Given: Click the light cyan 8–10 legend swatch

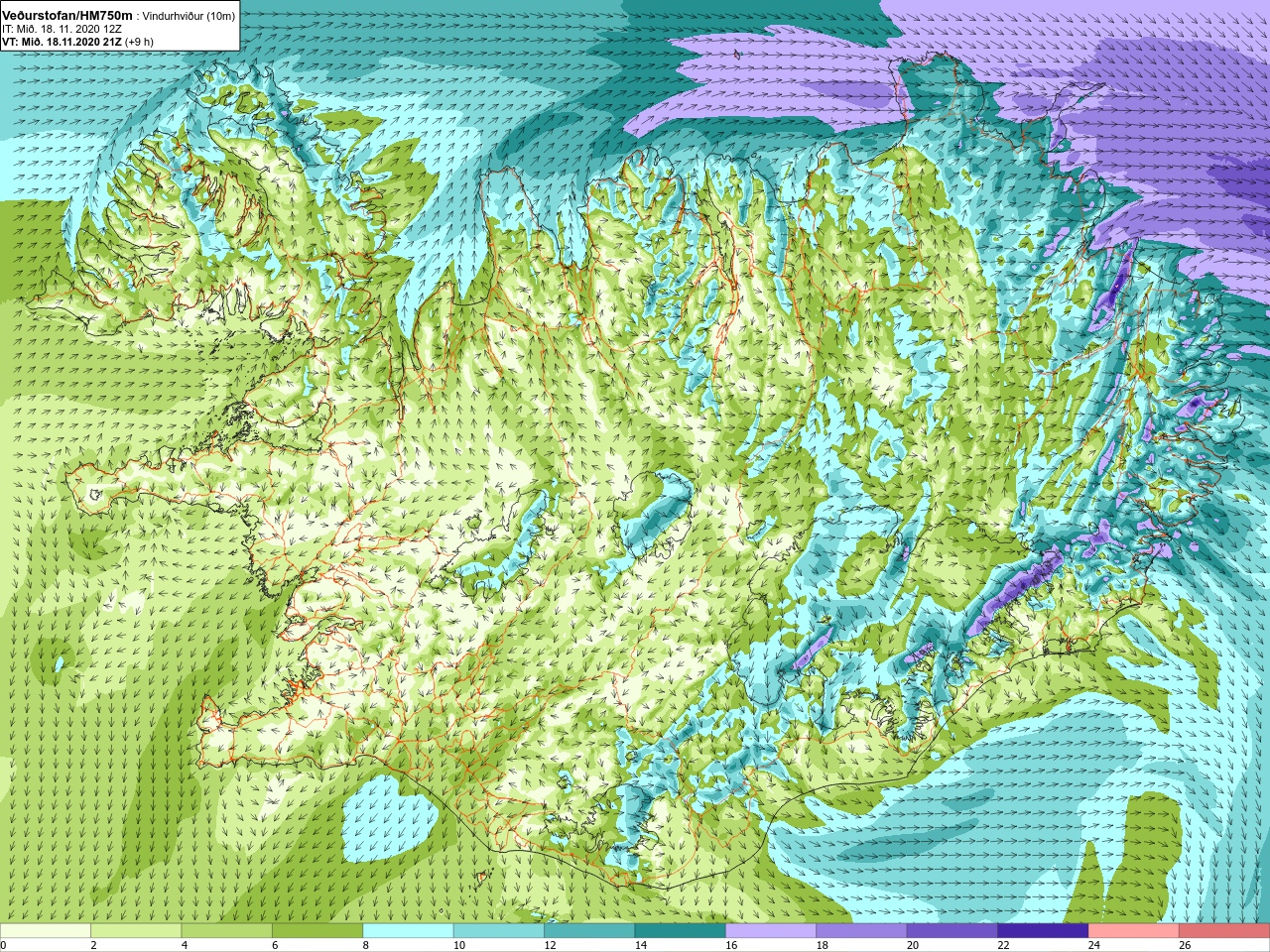Looking at the screenshot, I should point(409,931).
